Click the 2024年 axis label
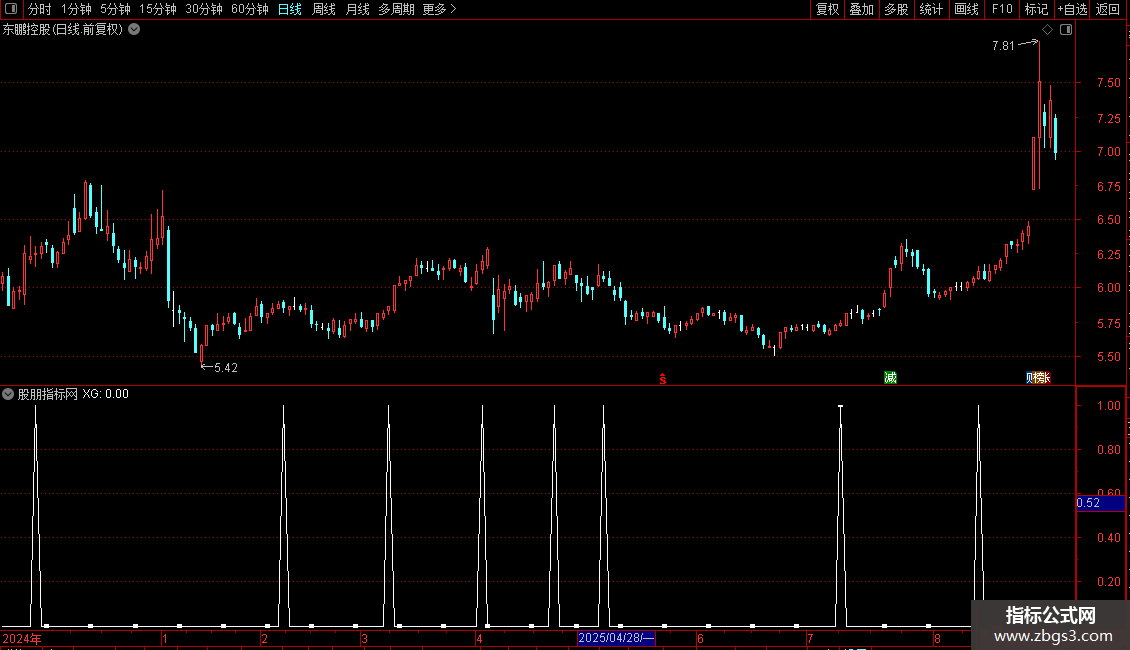This screenshot has width=1130, height=650. pyautogui.click(x=22, y=638)
